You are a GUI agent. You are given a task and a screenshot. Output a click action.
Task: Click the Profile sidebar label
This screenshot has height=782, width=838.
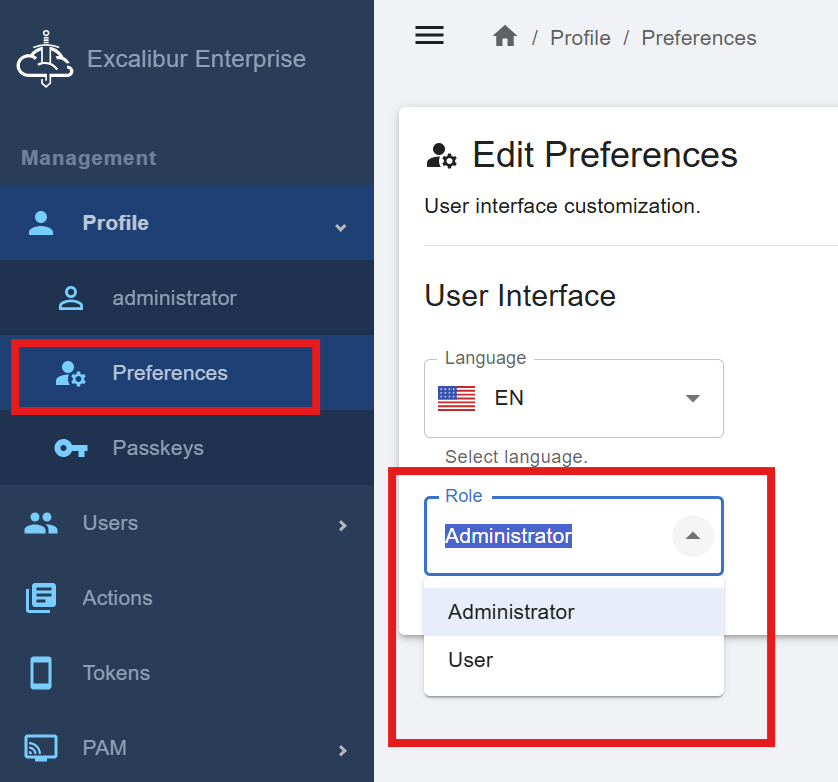115,223
